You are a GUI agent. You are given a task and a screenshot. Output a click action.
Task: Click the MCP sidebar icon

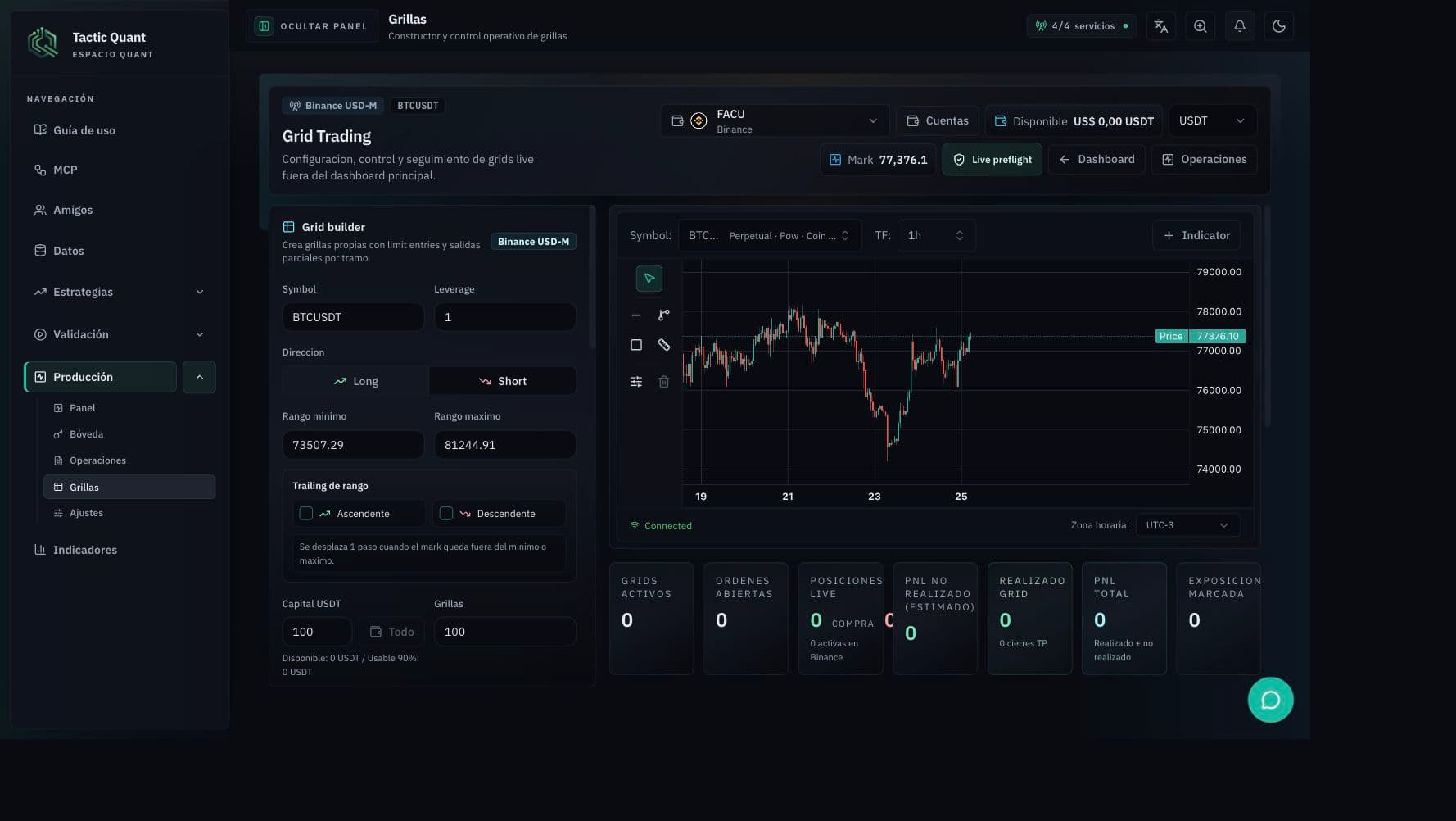coord(40,170)
